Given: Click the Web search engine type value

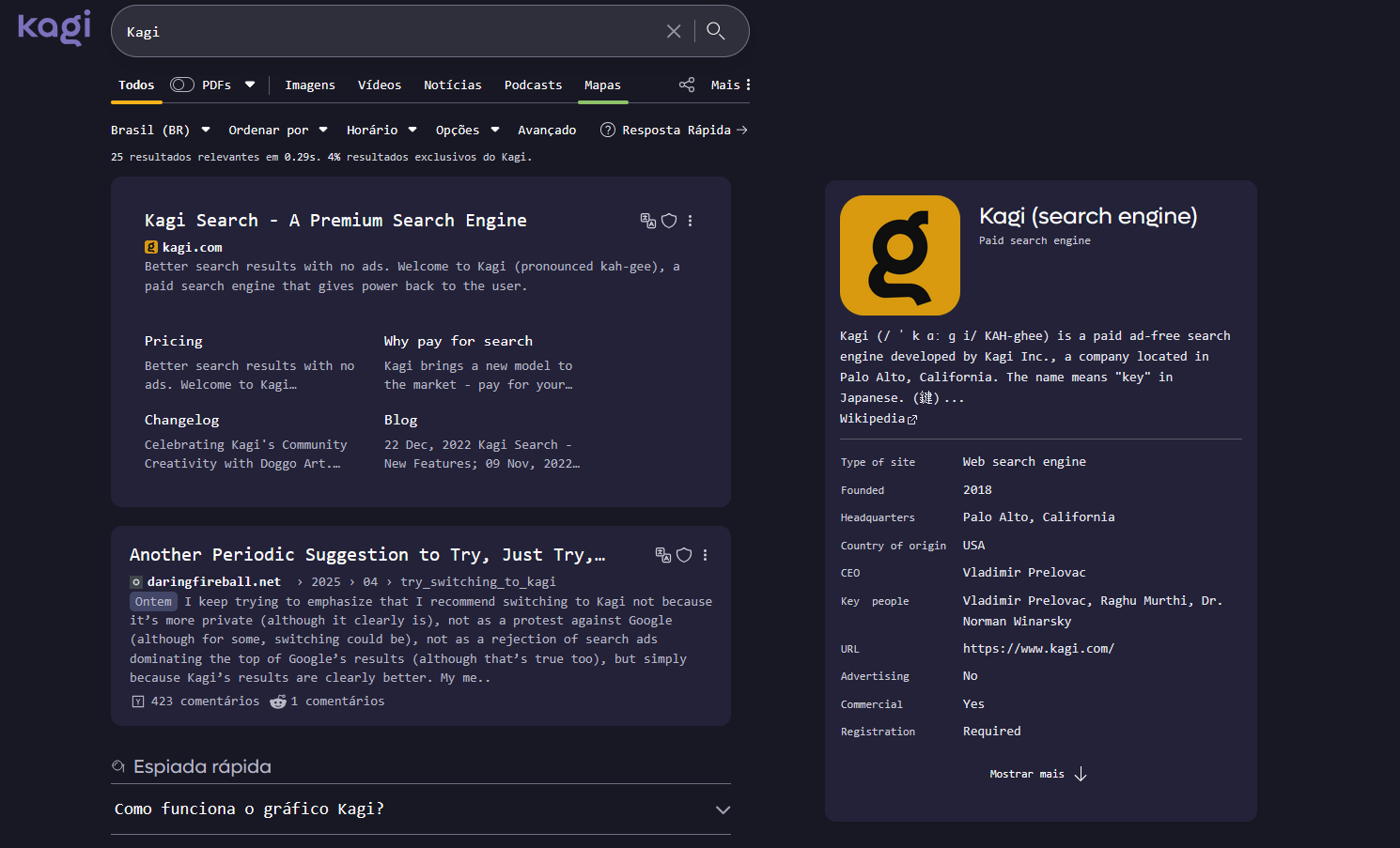Looking at the screenshot, I should pos(1024,462).
